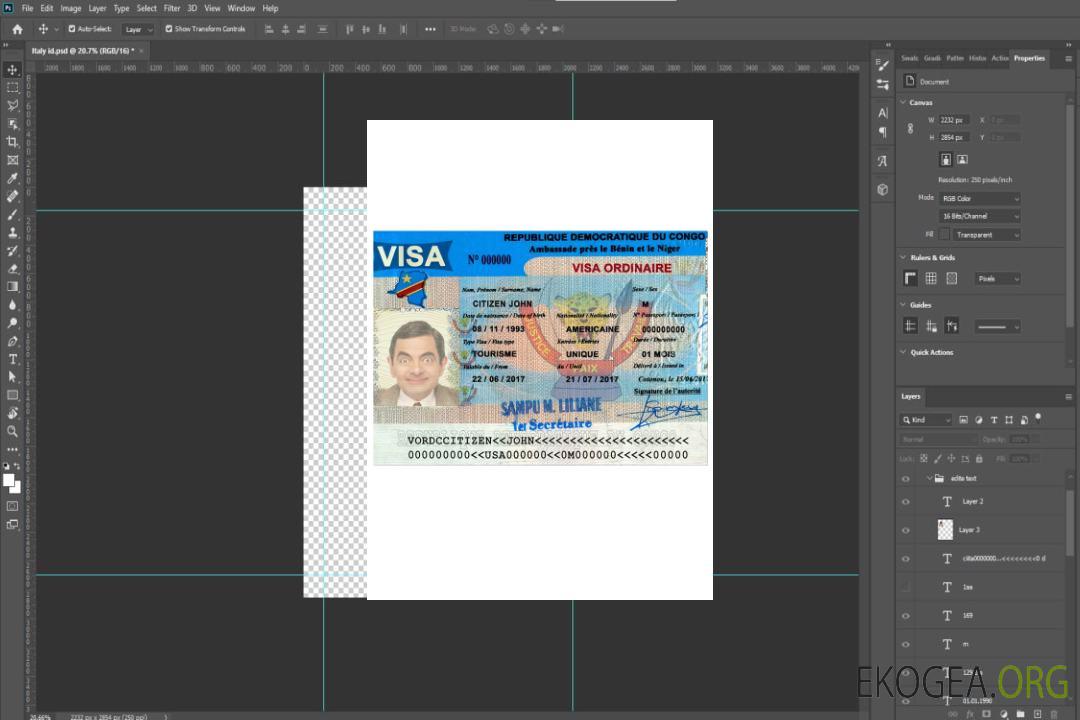This screenshot has width=1080, height=720.
Task: Collapse the Canvas section
Action: coord(903,102)
